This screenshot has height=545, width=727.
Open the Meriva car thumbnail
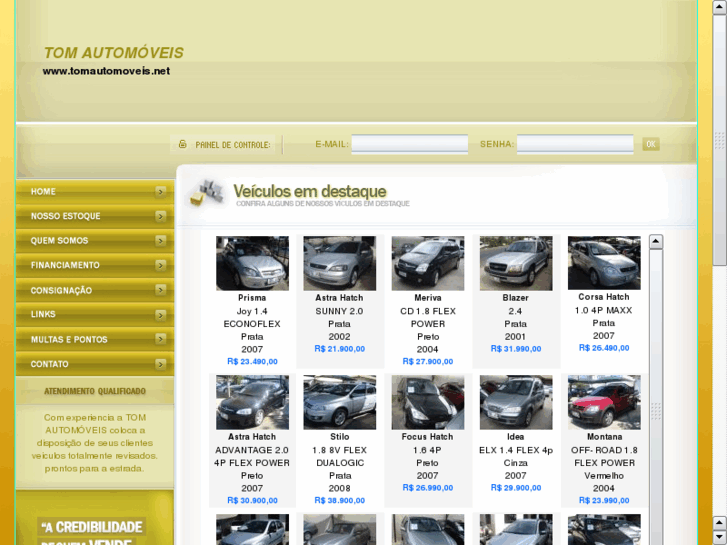coord(427,263)
